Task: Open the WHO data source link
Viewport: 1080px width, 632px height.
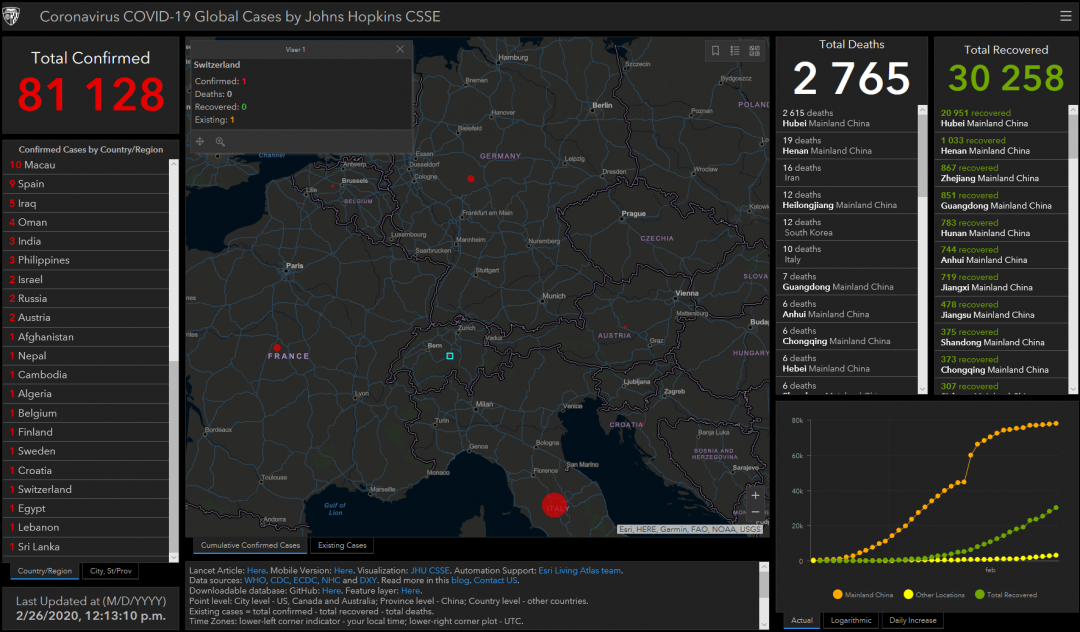Action: tap(255, 580)
